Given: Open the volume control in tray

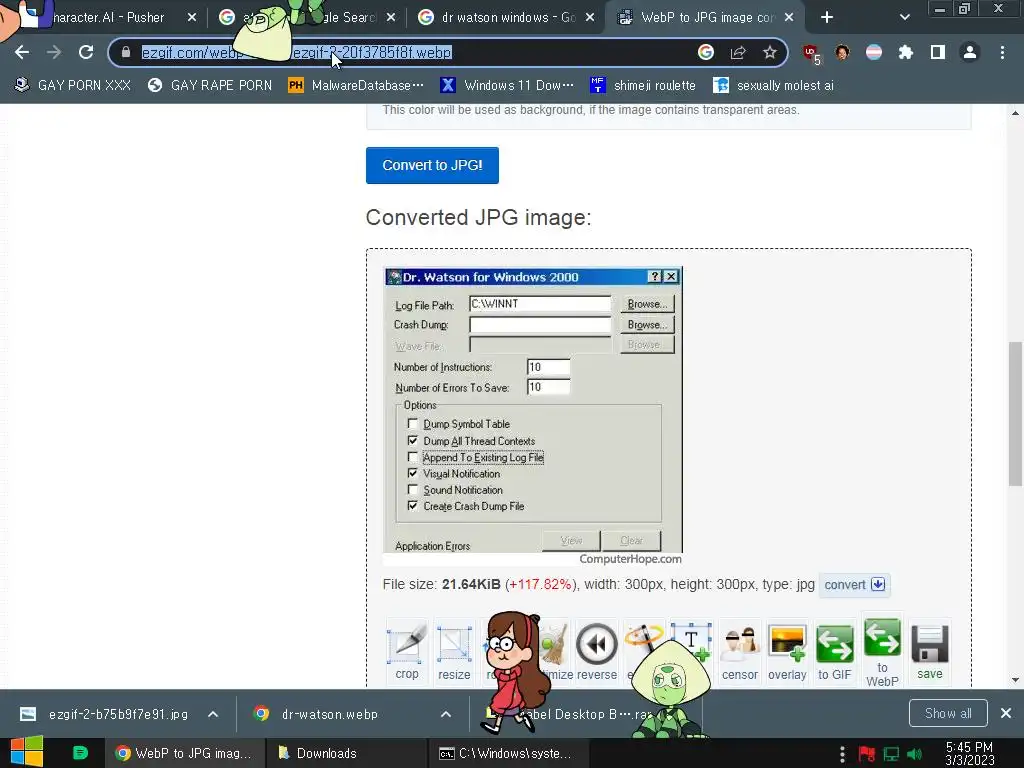Looking at the screenshot, I should point(915,754).
